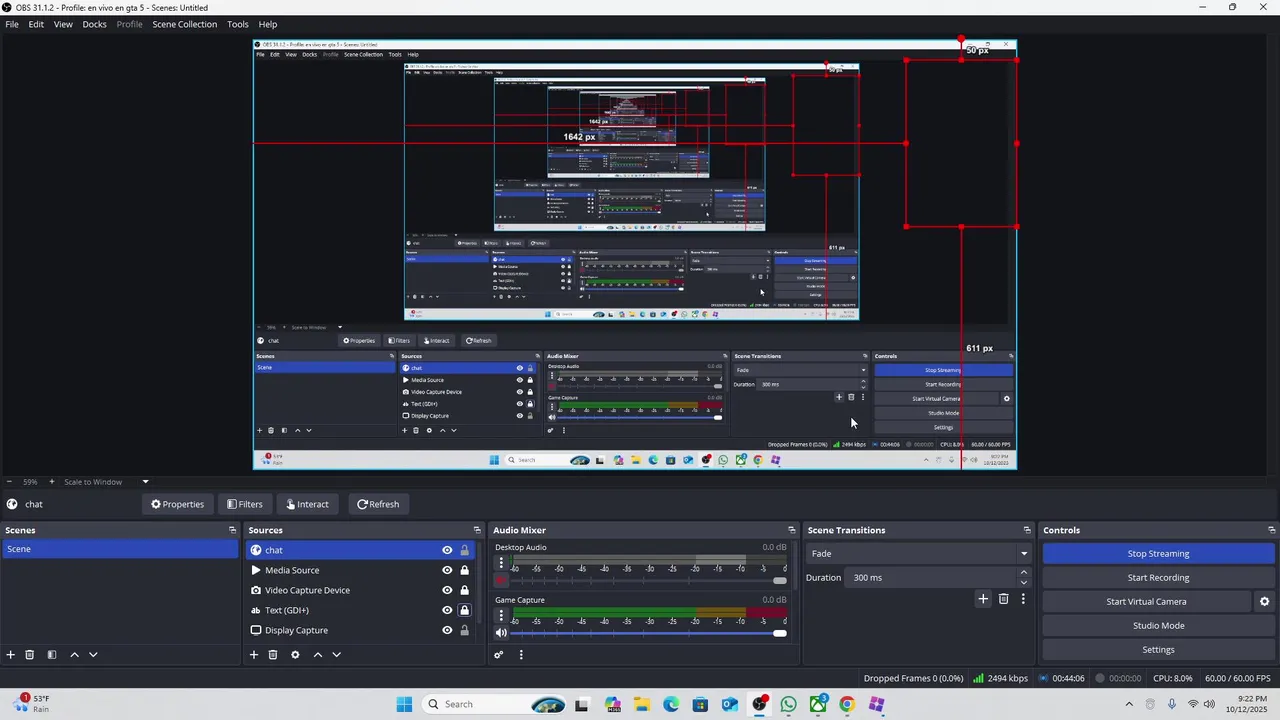
Task: Unmute Desktop Audio
Action: pos(501,580)
